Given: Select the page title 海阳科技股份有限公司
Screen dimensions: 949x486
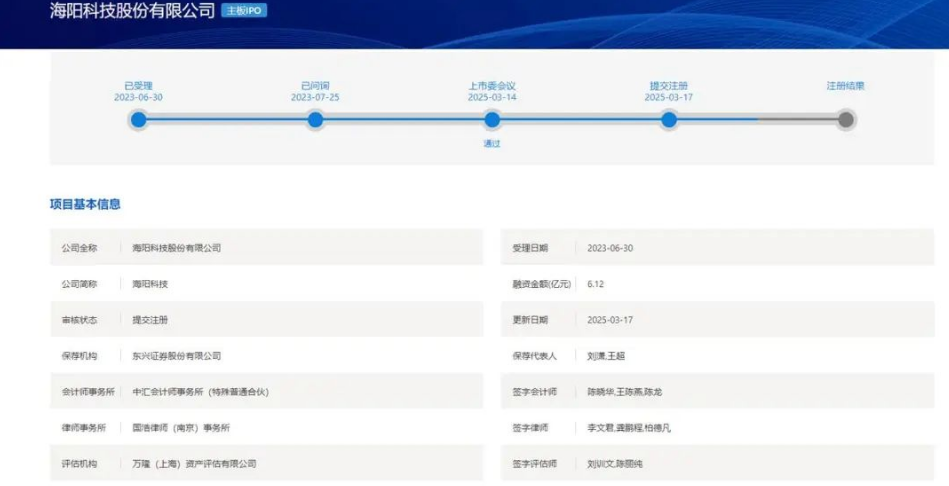Looking at the screenshot, I should pyautogui.click(x=132, y=10).
